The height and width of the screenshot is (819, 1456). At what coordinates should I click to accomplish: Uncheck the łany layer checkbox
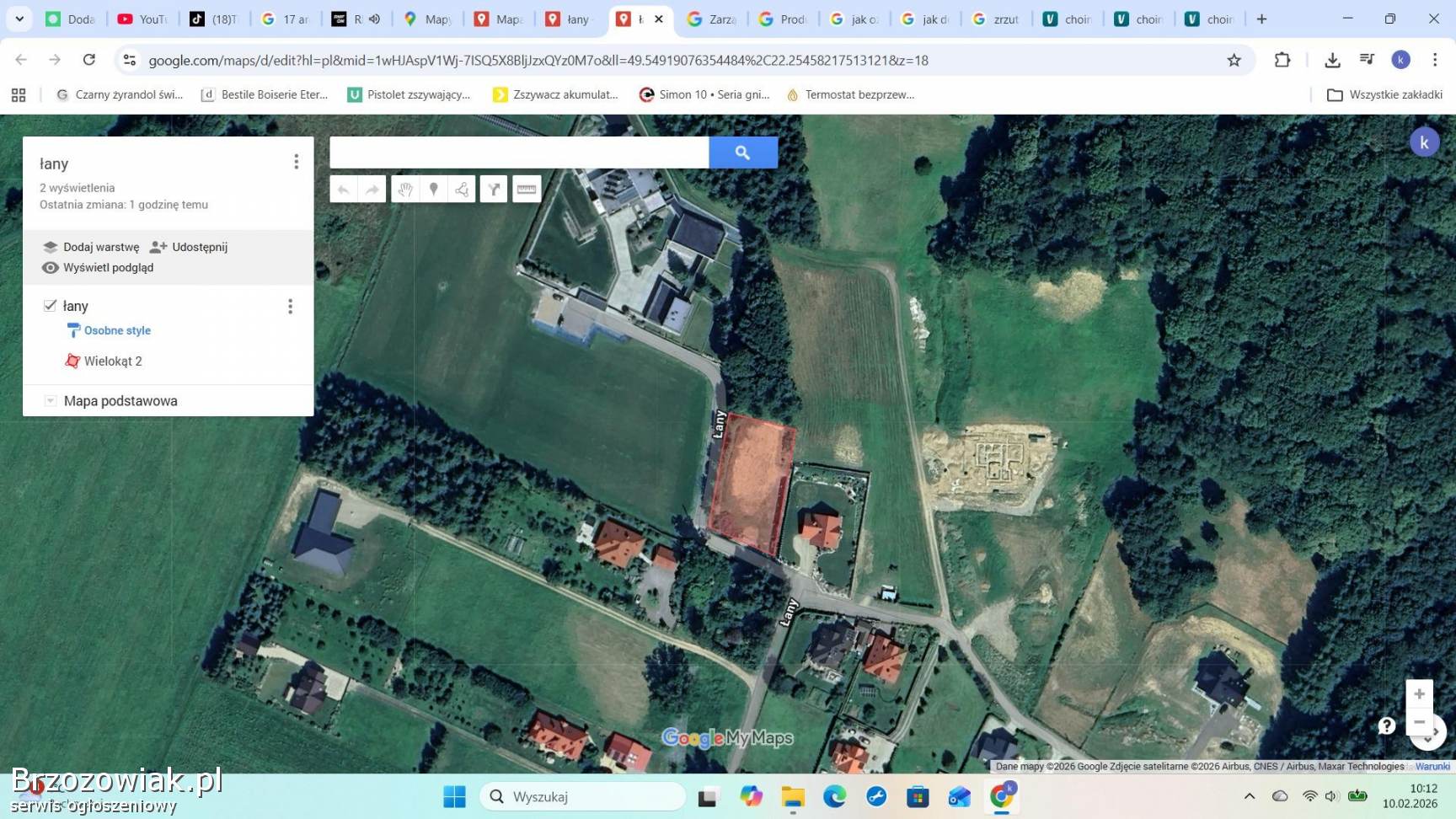pyautogui.click(x=50, y=306)
